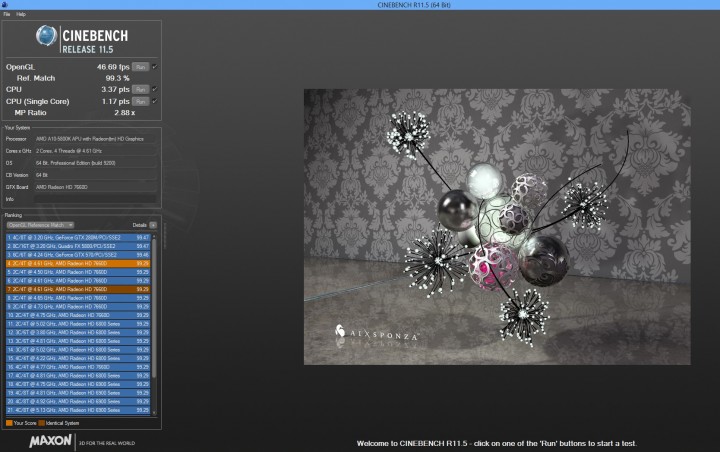Run the CPU (Single Core) test
Screen dimensions: 720x452
click(141, 99)
